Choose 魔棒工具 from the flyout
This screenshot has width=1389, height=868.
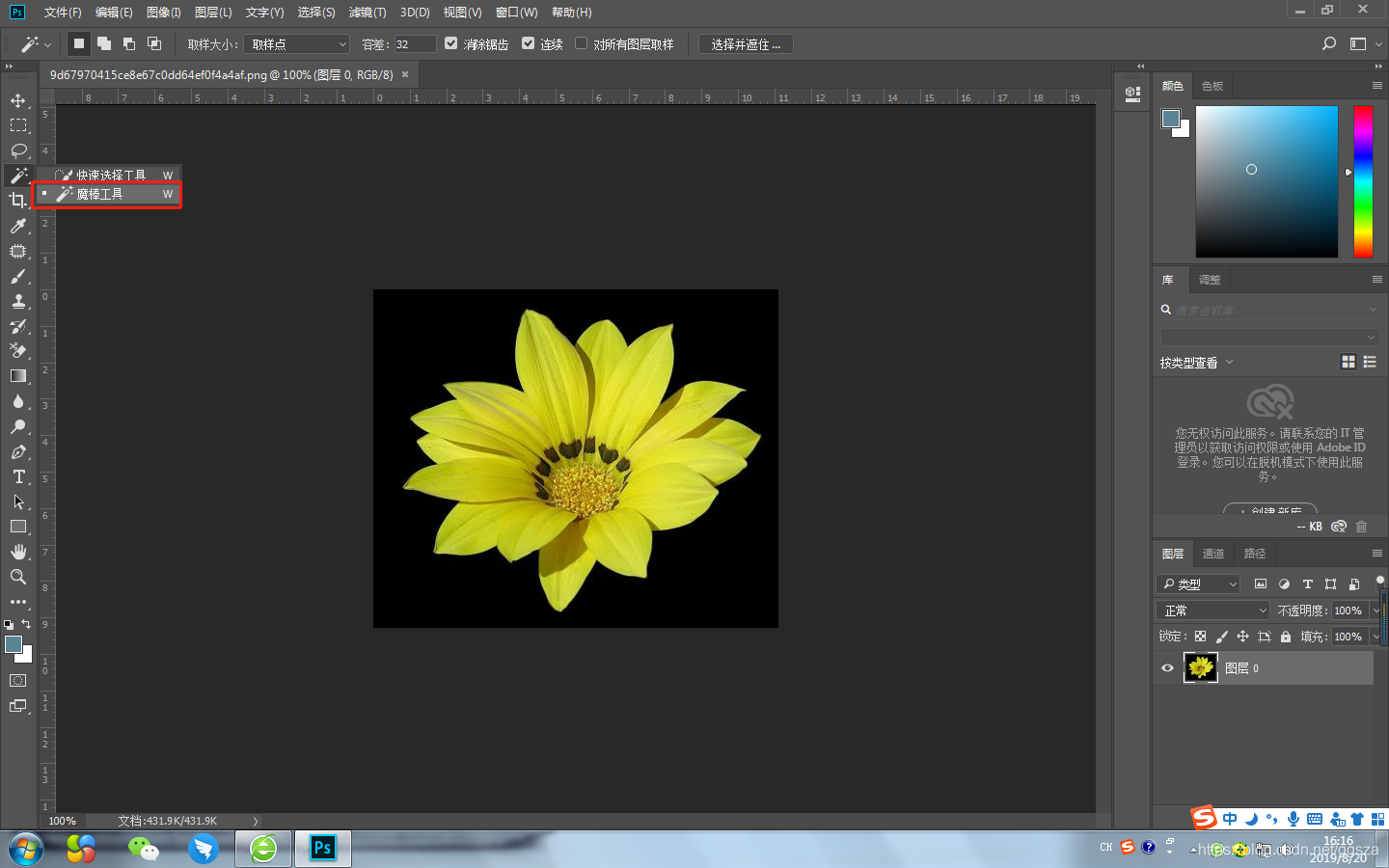pyautogui.click(x=108, y=194)
